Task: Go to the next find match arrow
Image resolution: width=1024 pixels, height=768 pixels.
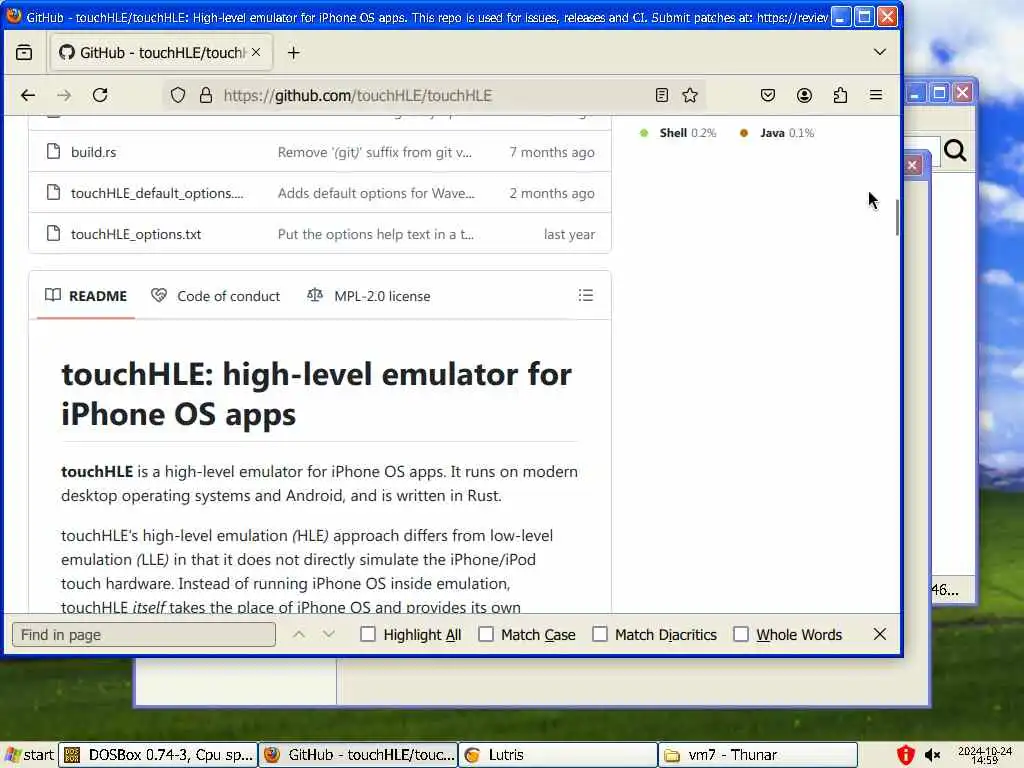Action: [x=328, y=634]
